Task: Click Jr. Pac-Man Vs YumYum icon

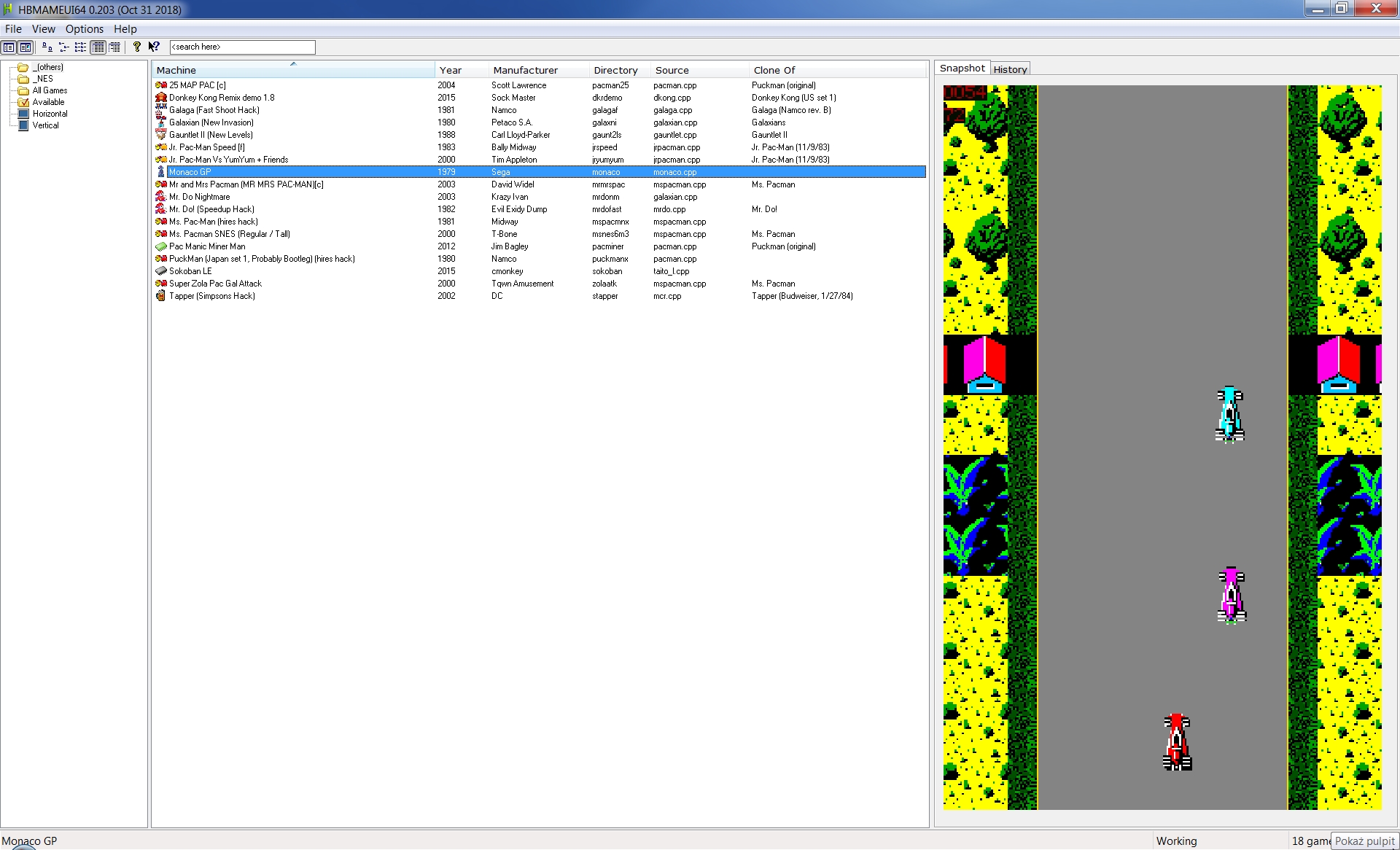Action: (x=161, y=160)
